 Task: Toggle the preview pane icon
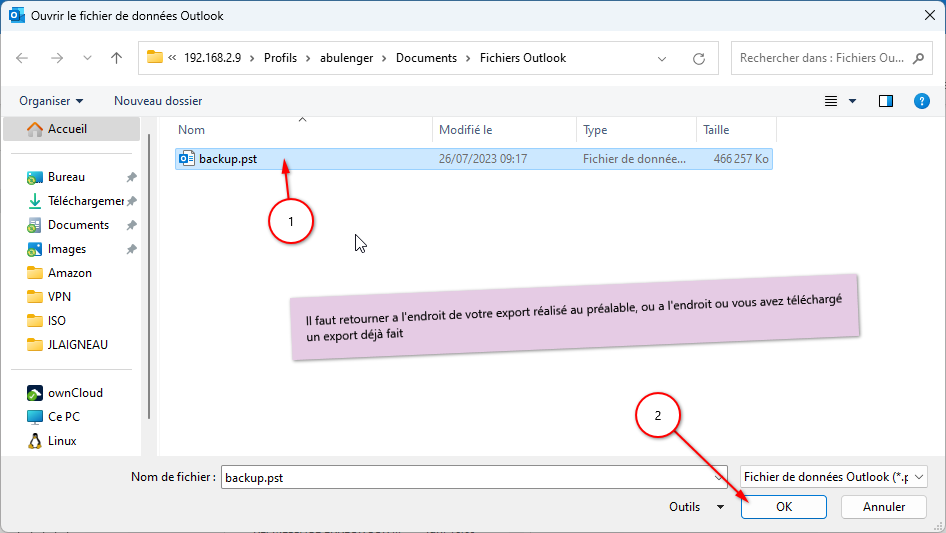(885, 101)
